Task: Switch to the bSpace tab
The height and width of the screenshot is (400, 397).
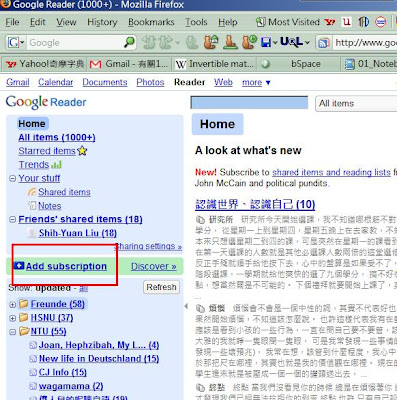Action: click(x=299, y=64)
